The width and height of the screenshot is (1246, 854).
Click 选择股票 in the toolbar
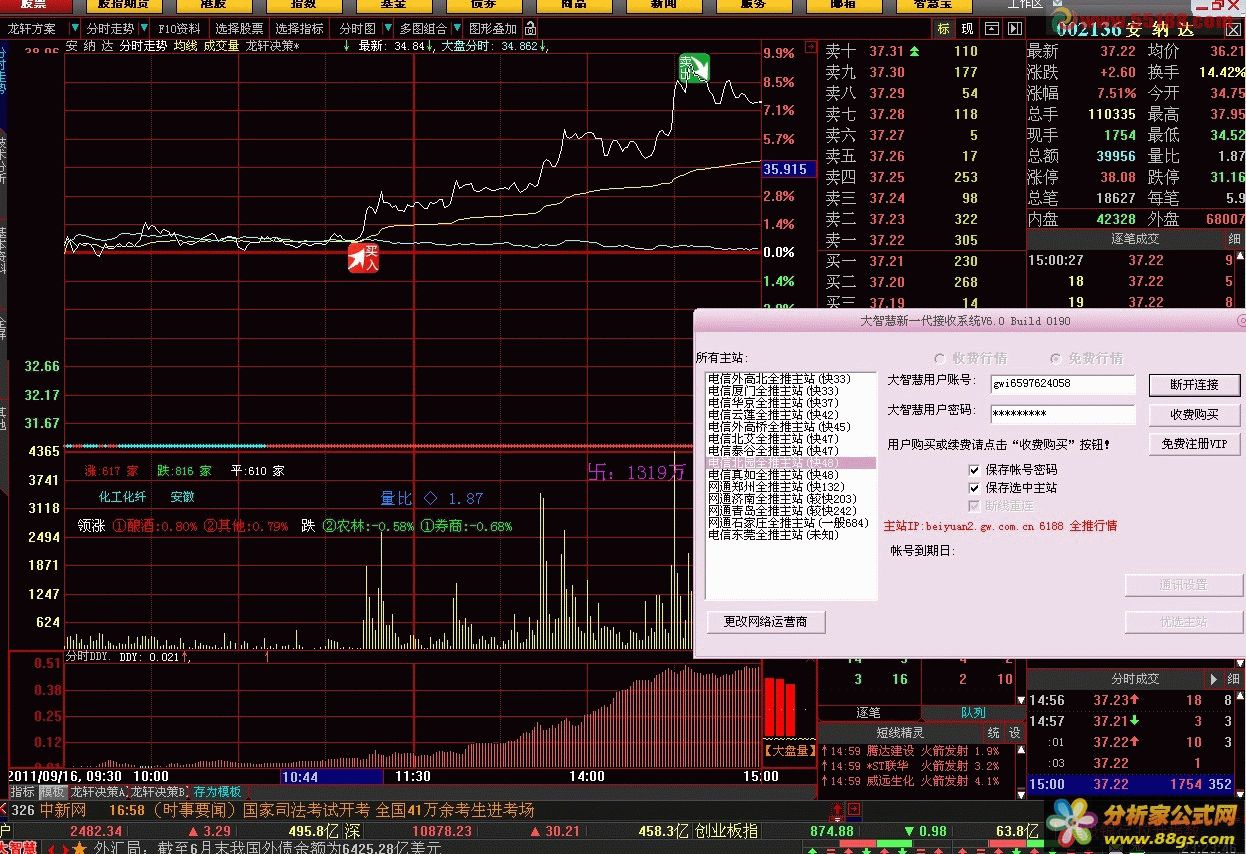tap(240, 29)
